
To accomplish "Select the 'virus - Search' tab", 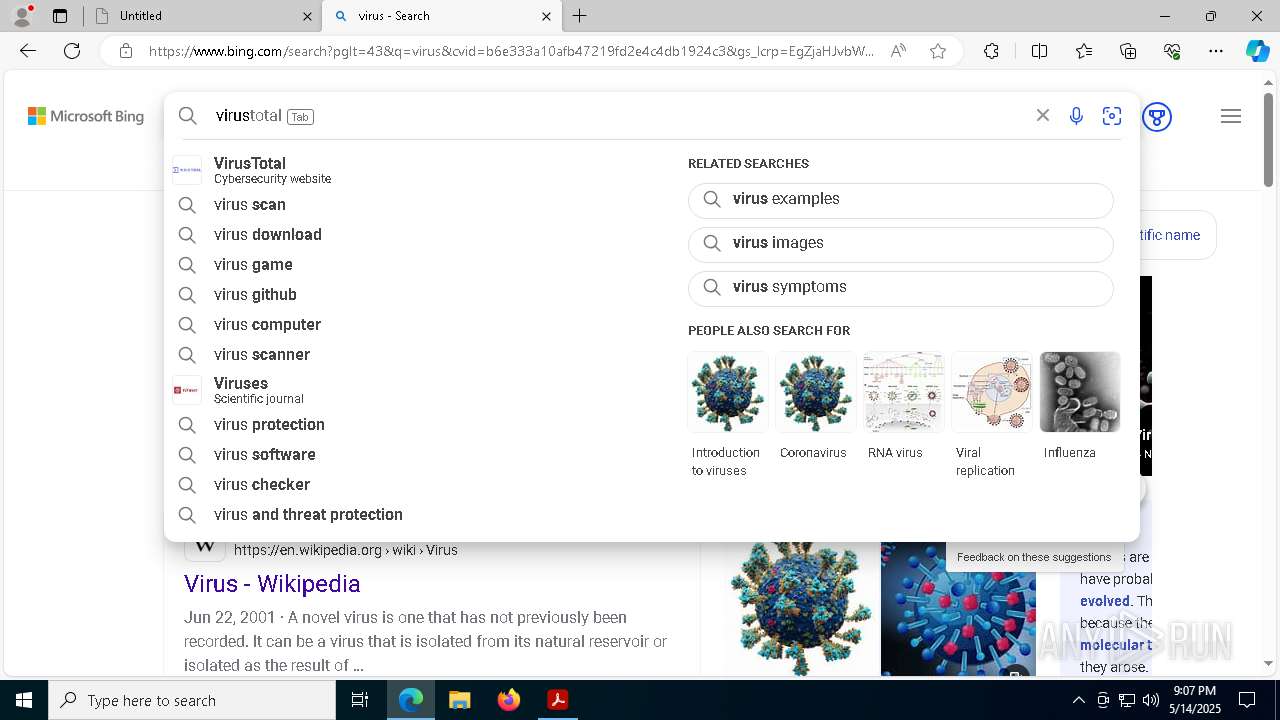I will 440,16.
